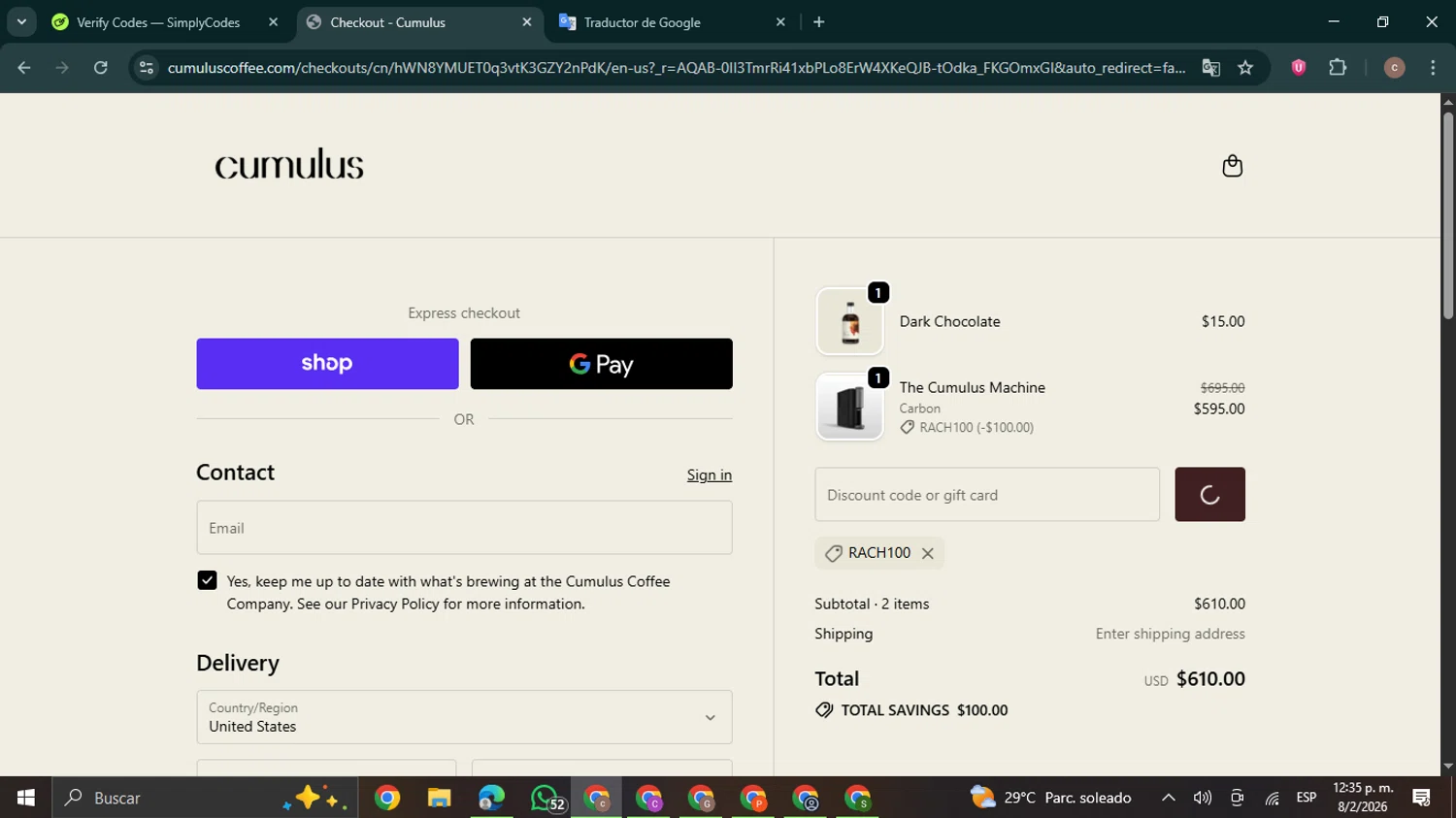
Task: Click The Cumulus Machine product thumbnail
Action: [849, 408]
